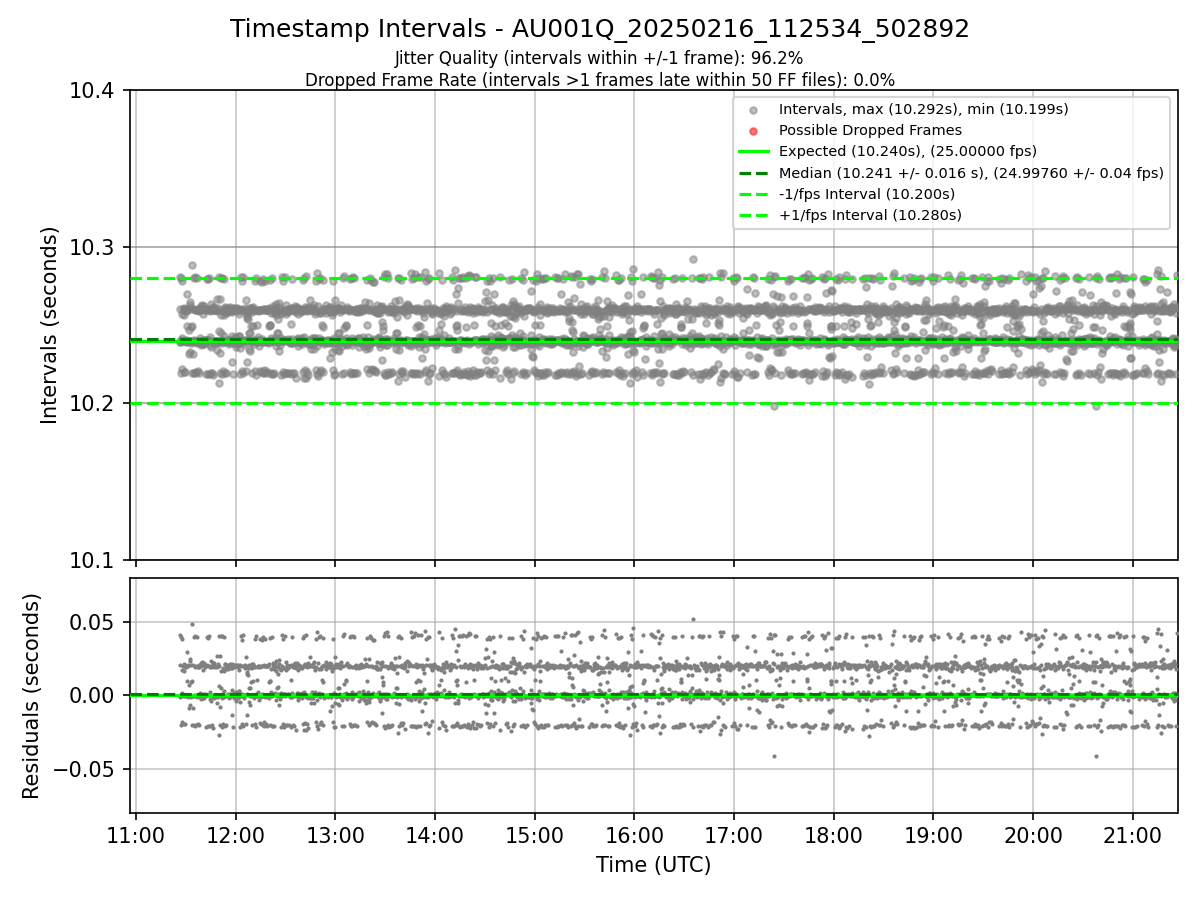Select legend entry 'Possible Dropped Frames'
The image size is (1200, 900).
(870, 130)
